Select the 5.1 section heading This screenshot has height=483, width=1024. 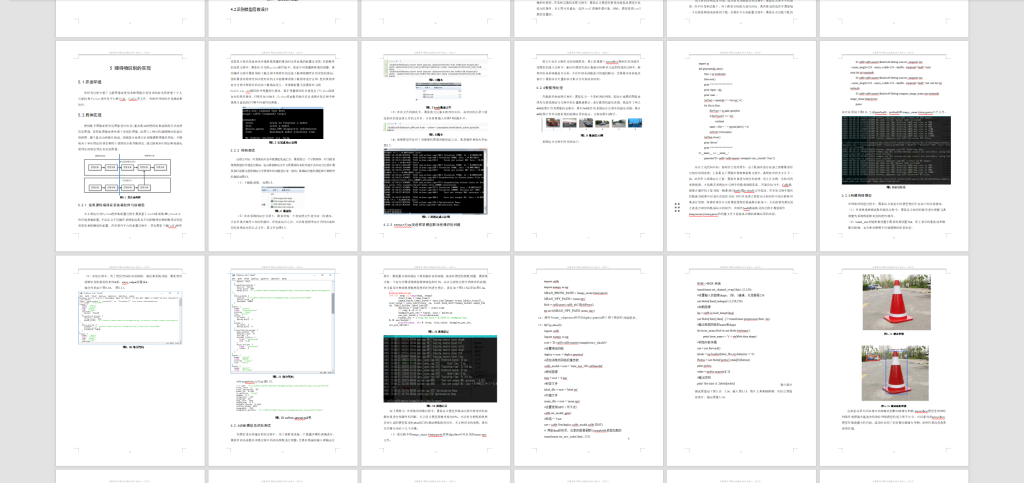point(86,81)
